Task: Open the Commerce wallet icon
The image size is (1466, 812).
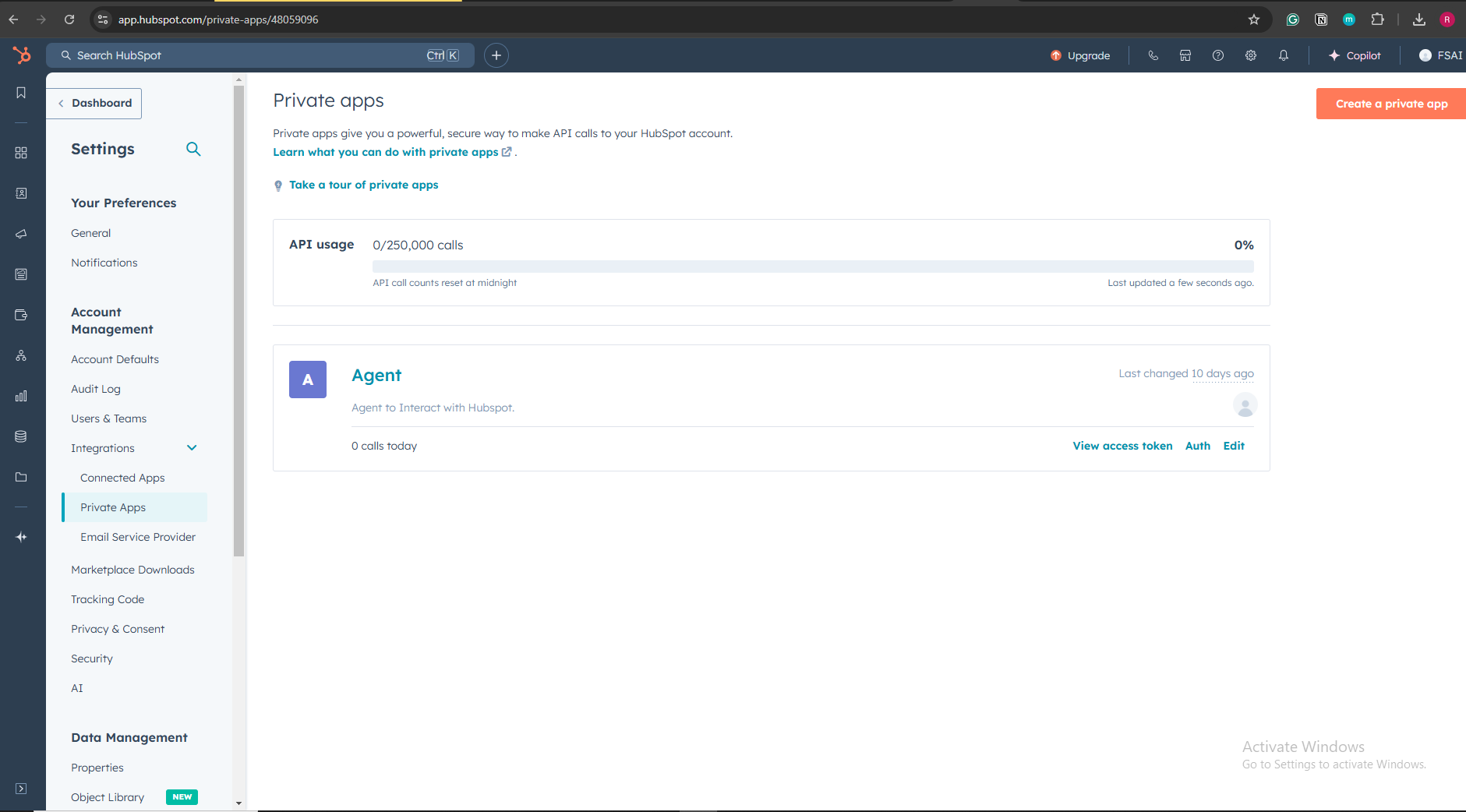Action: [21, 315]
